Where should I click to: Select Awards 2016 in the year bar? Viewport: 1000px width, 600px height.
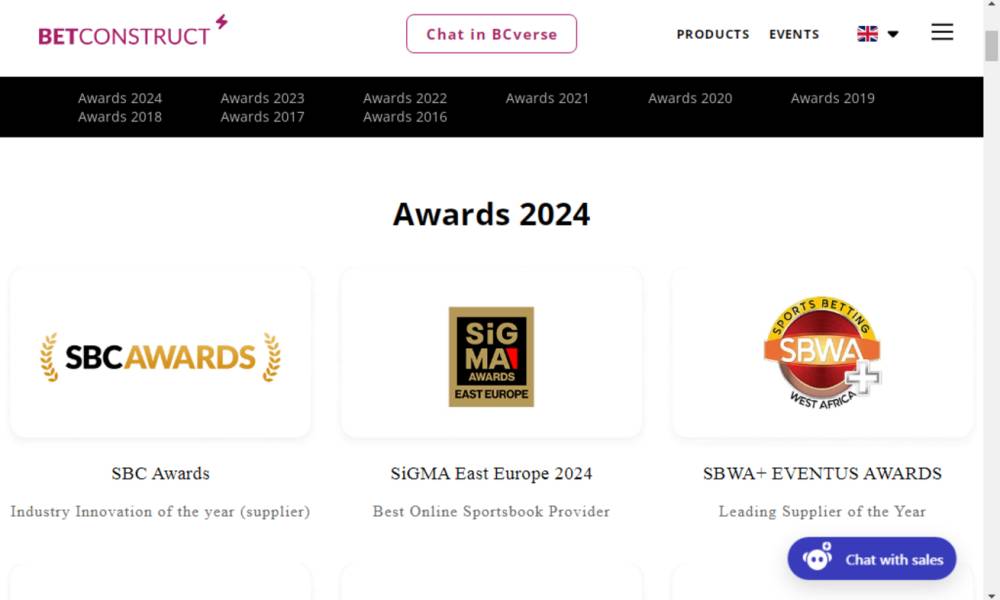point(405,117)
